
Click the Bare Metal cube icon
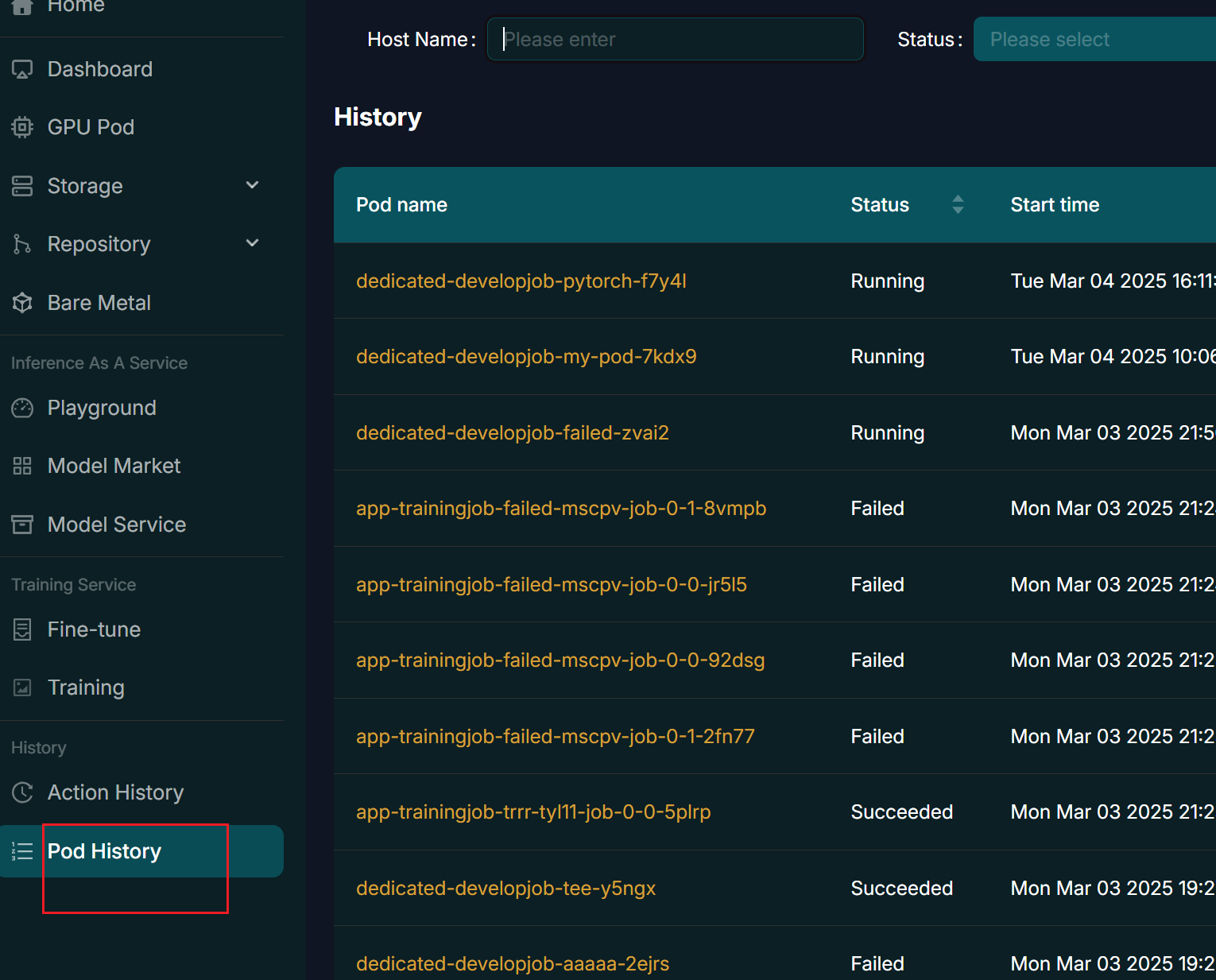(x=22, y=303)
